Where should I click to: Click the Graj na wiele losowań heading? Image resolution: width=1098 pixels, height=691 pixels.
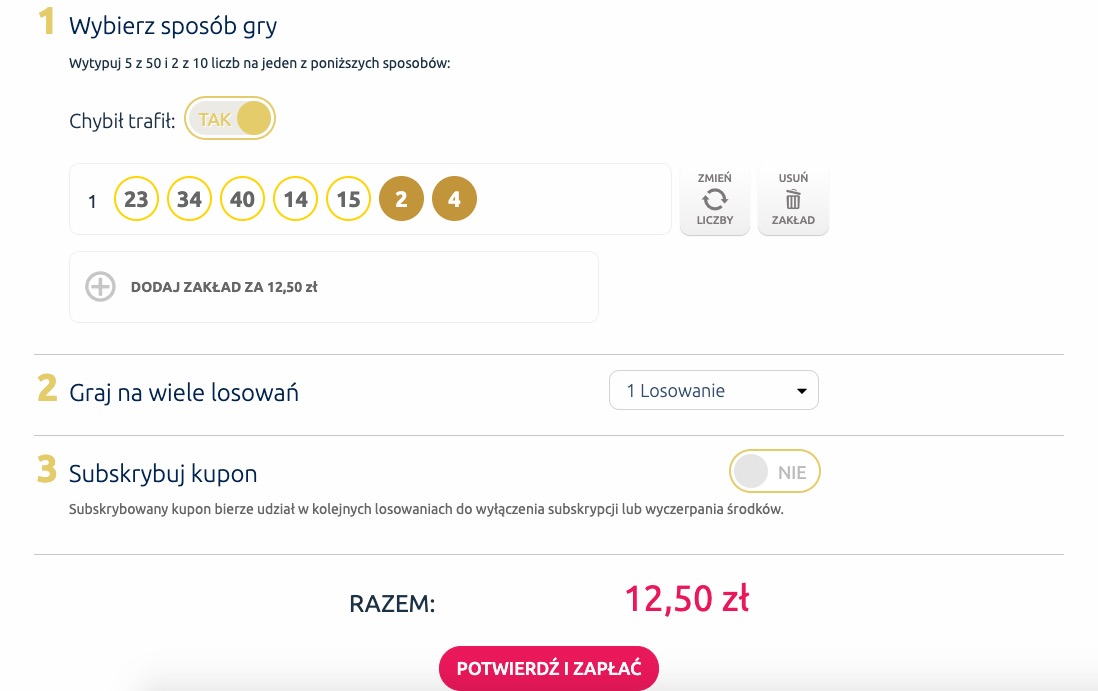(x=184, y=392)
